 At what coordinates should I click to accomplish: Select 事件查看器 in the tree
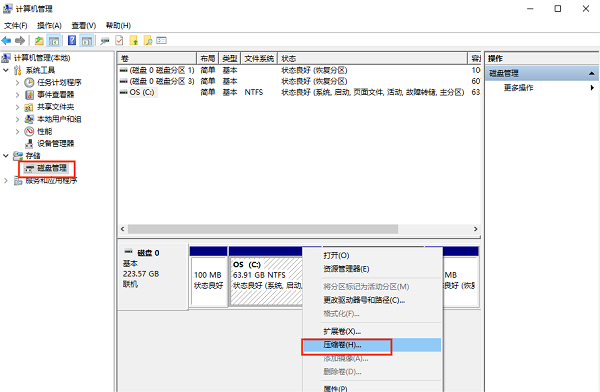pos(55,95)
